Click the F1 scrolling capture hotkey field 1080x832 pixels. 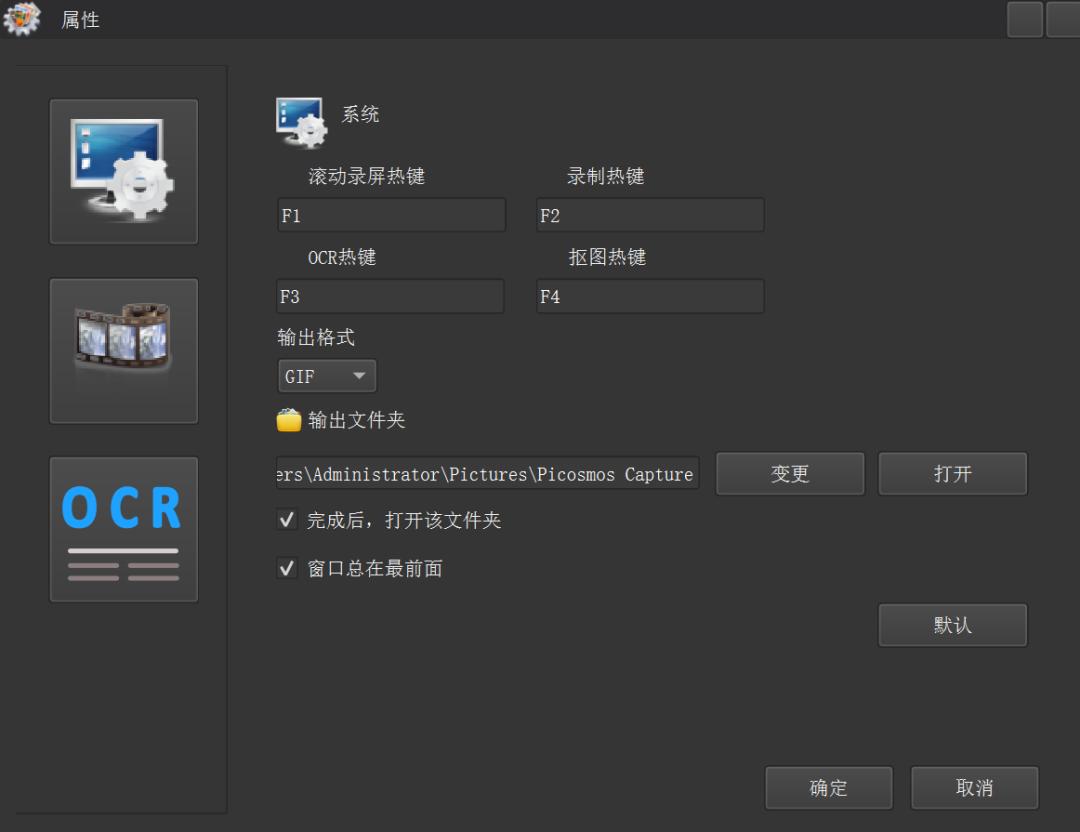pyautogui.click(x=390, y=214)
